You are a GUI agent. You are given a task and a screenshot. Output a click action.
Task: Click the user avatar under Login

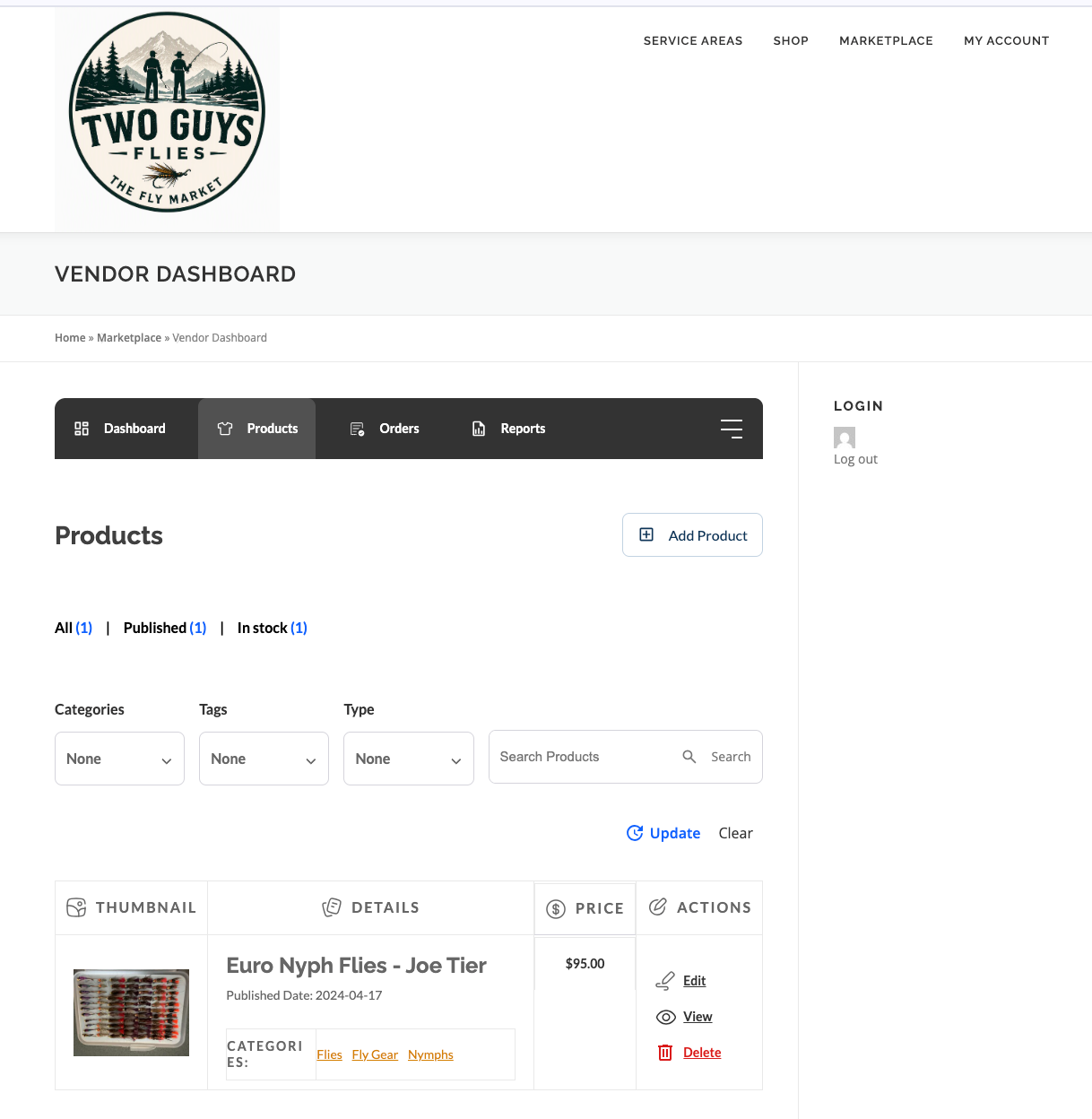pyautogui.click(x=845, y=438)
